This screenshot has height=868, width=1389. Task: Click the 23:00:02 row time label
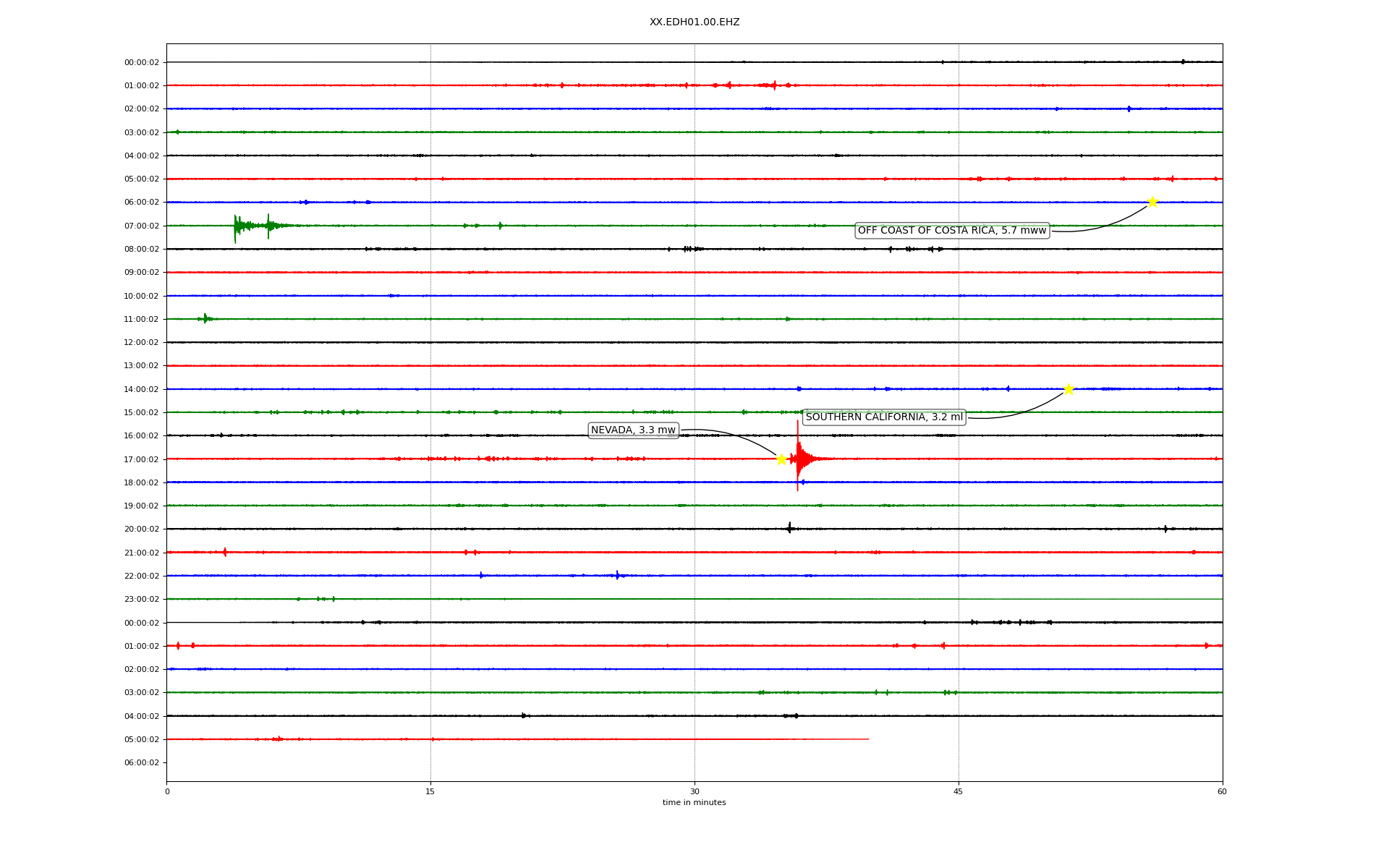point(141,599)
